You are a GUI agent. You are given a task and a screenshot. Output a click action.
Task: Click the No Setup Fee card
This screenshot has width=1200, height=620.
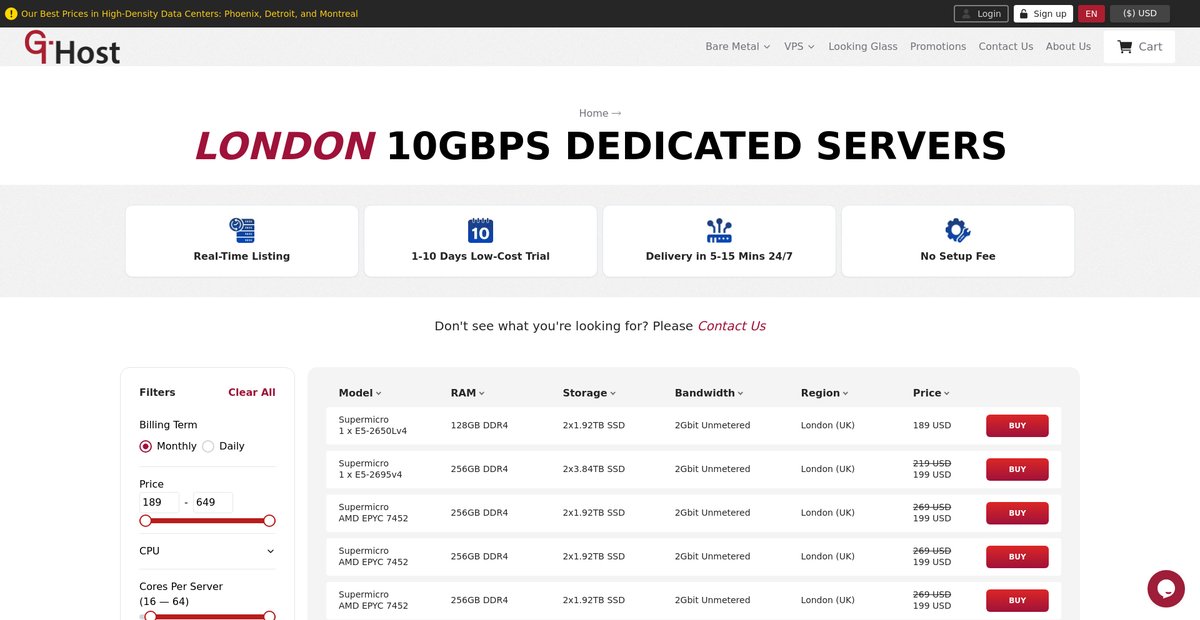958,241
